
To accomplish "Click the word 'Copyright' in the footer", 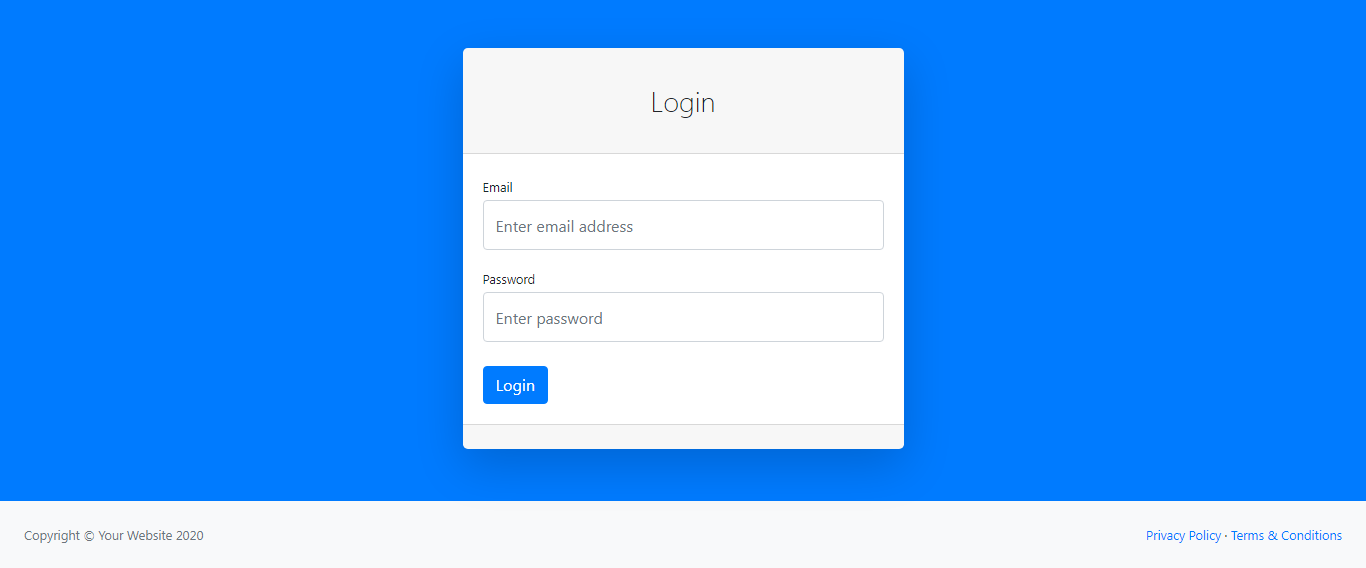I will click(x=52, y=536).
